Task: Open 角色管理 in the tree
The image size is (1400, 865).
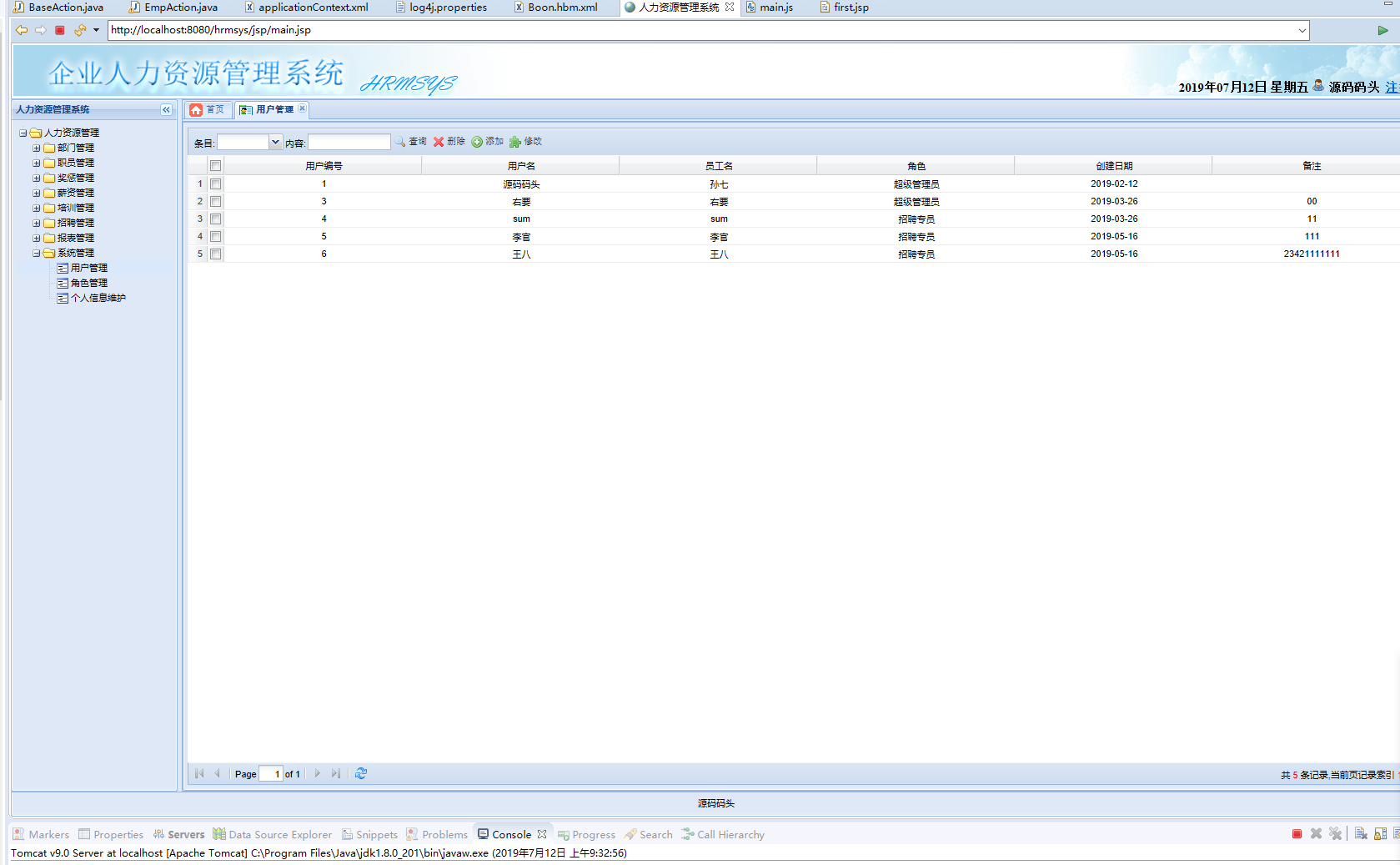Action: coord(88,283)
